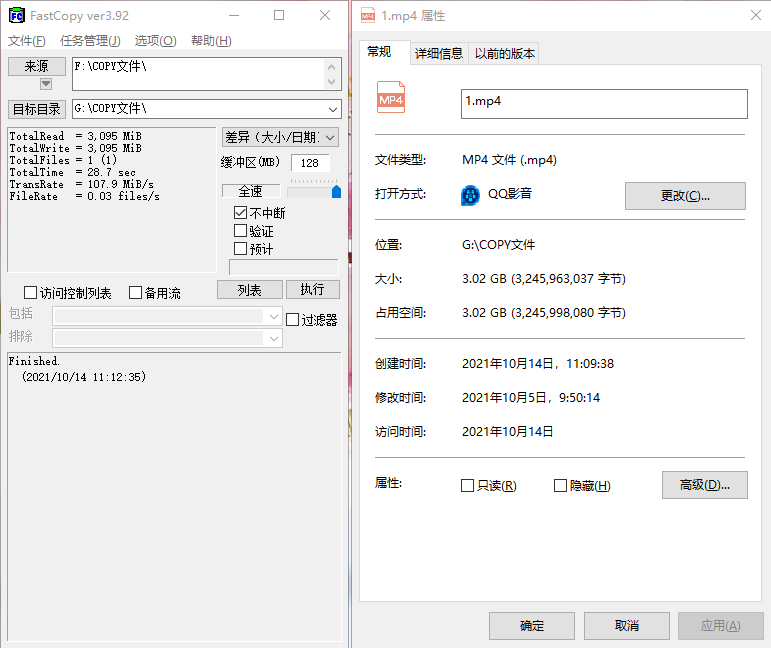
Task: Disable the 不中断 checkbox
Action: (x=240, y=213)
